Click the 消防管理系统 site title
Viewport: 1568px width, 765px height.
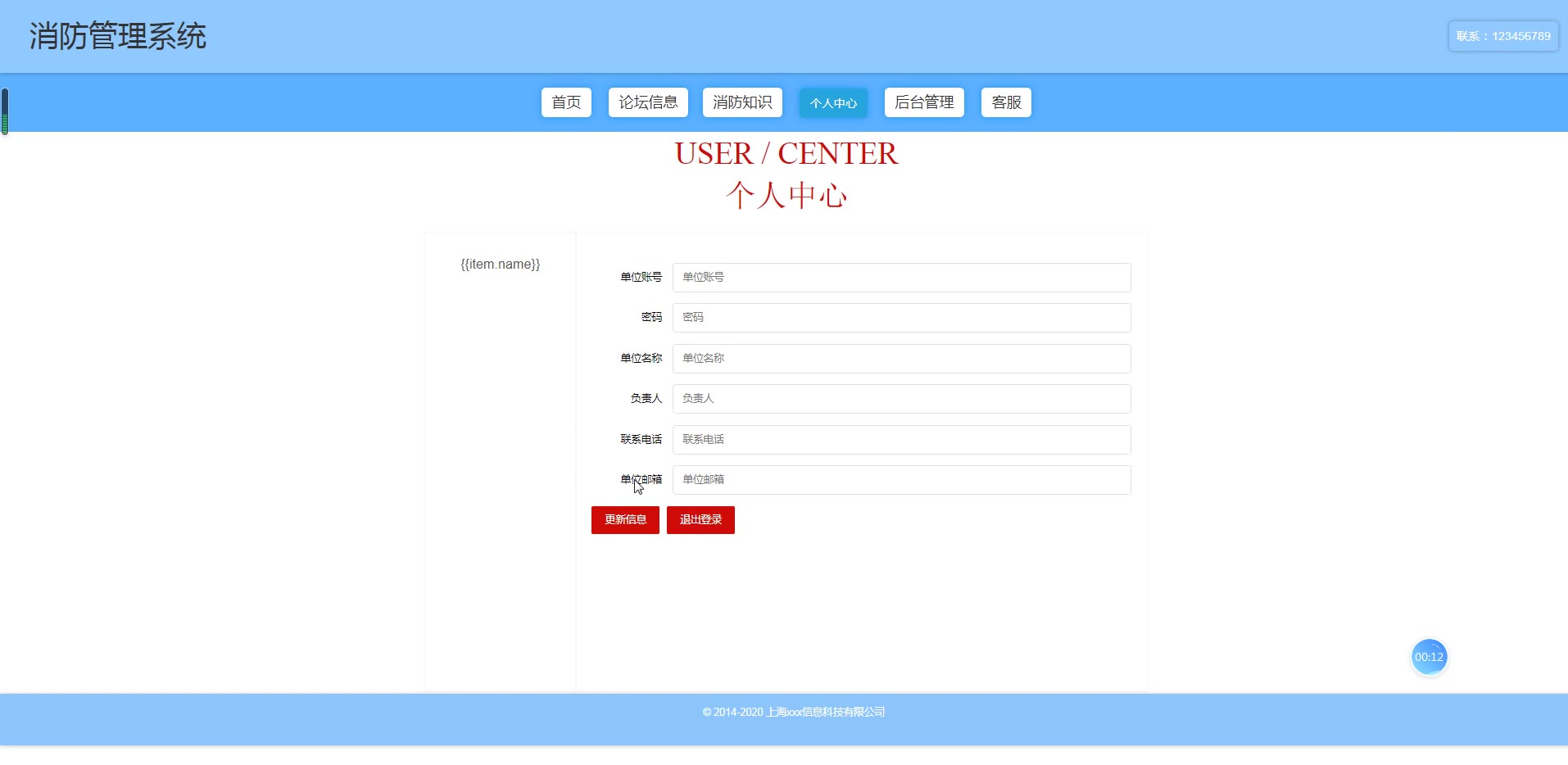[x=118, y=36]
